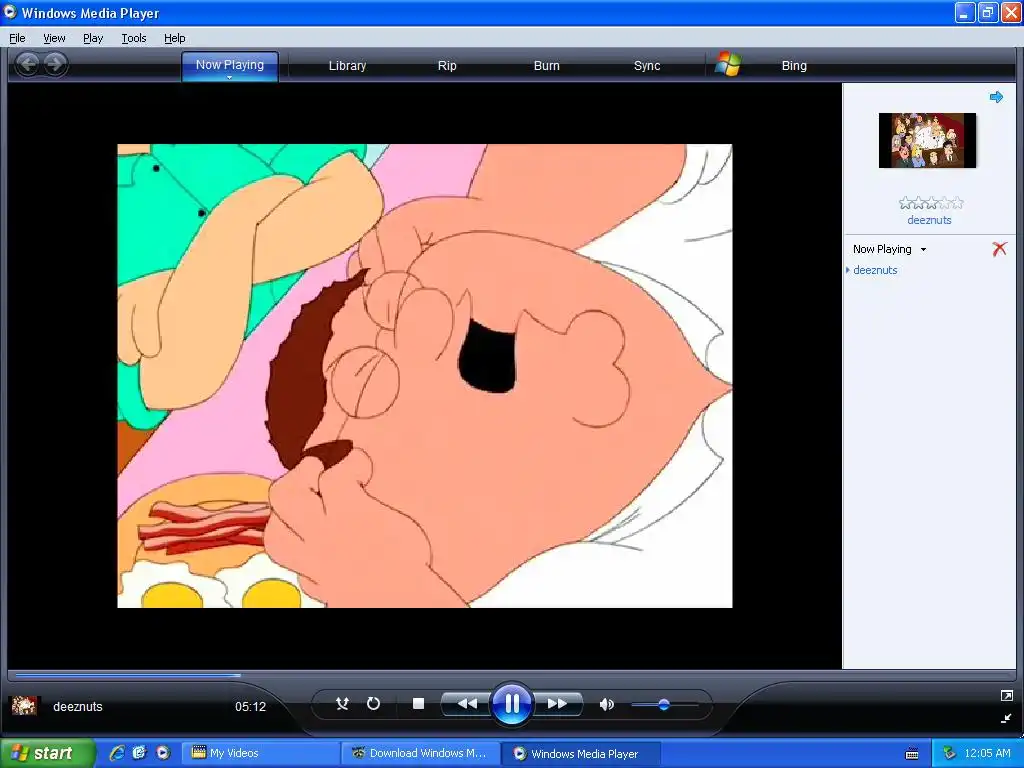
Task: Click the Next fast-forward button
Action: click(557, 703)
